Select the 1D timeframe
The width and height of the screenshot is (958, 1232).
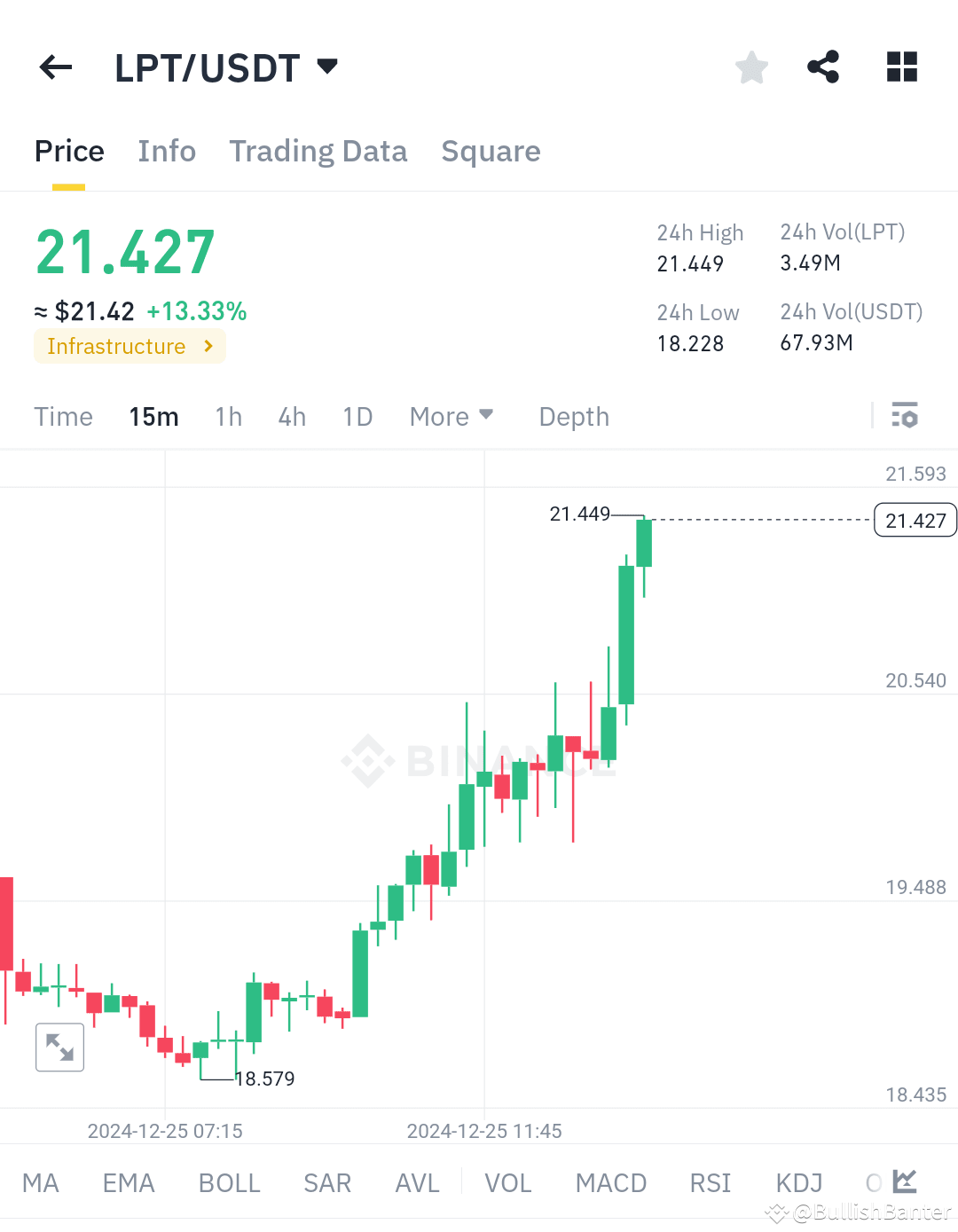tap(357, 416)
